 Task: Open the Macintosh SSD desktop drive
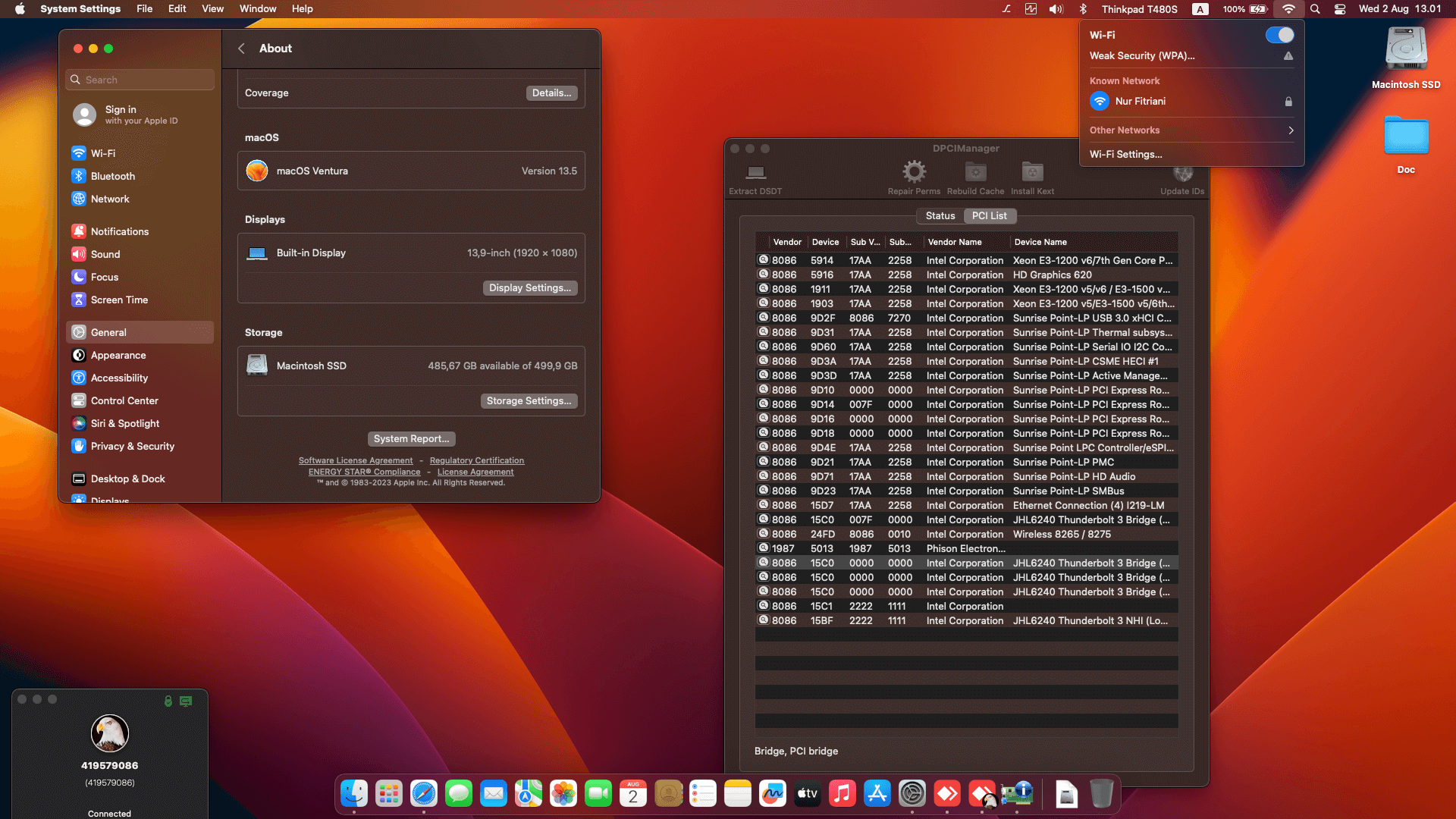pyautogui.click(x=1406, y=50)
